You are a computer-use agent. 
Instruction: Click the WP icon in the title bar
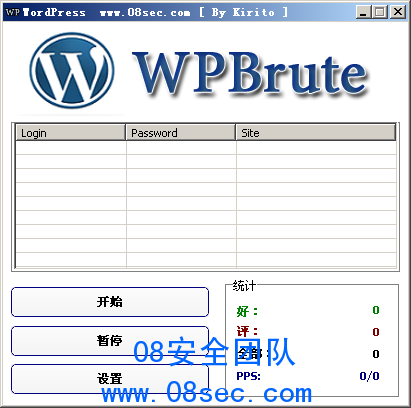(13, 12)
